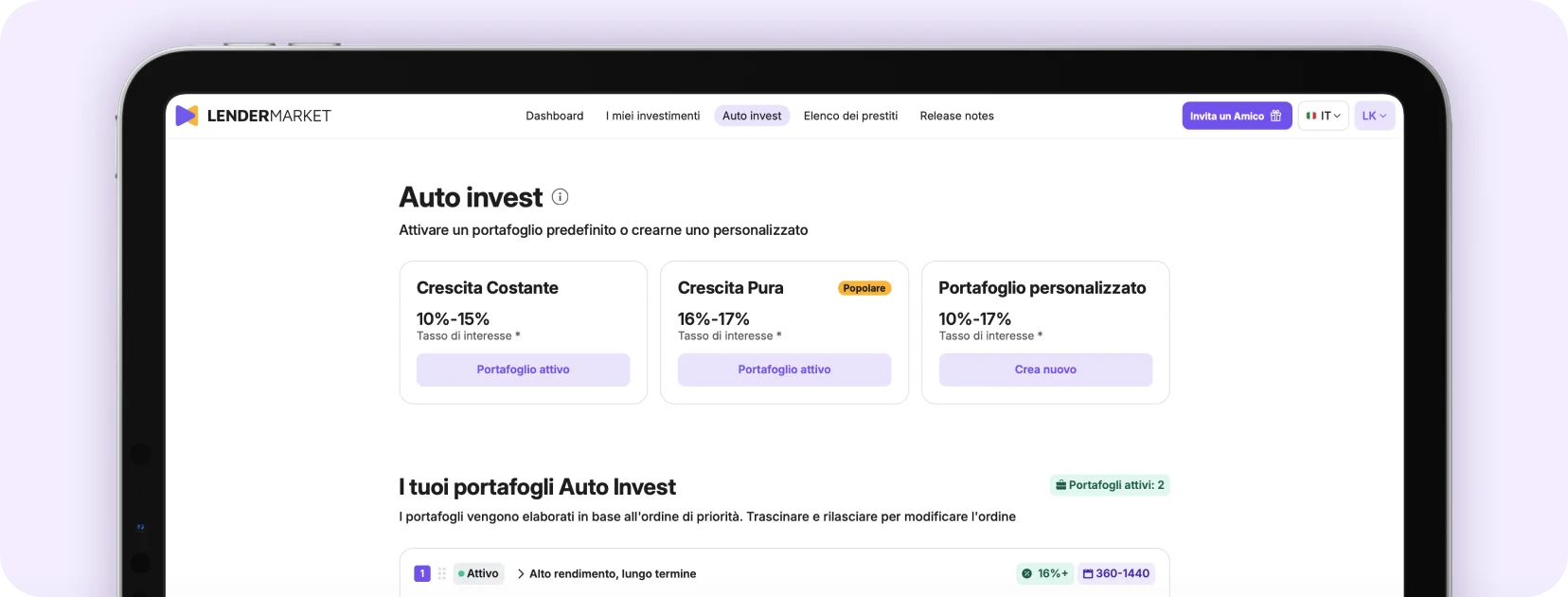This screenshot has height=597, width=1568.
Task: Click the Lendermarket logo icon
Action: (187, 116)
